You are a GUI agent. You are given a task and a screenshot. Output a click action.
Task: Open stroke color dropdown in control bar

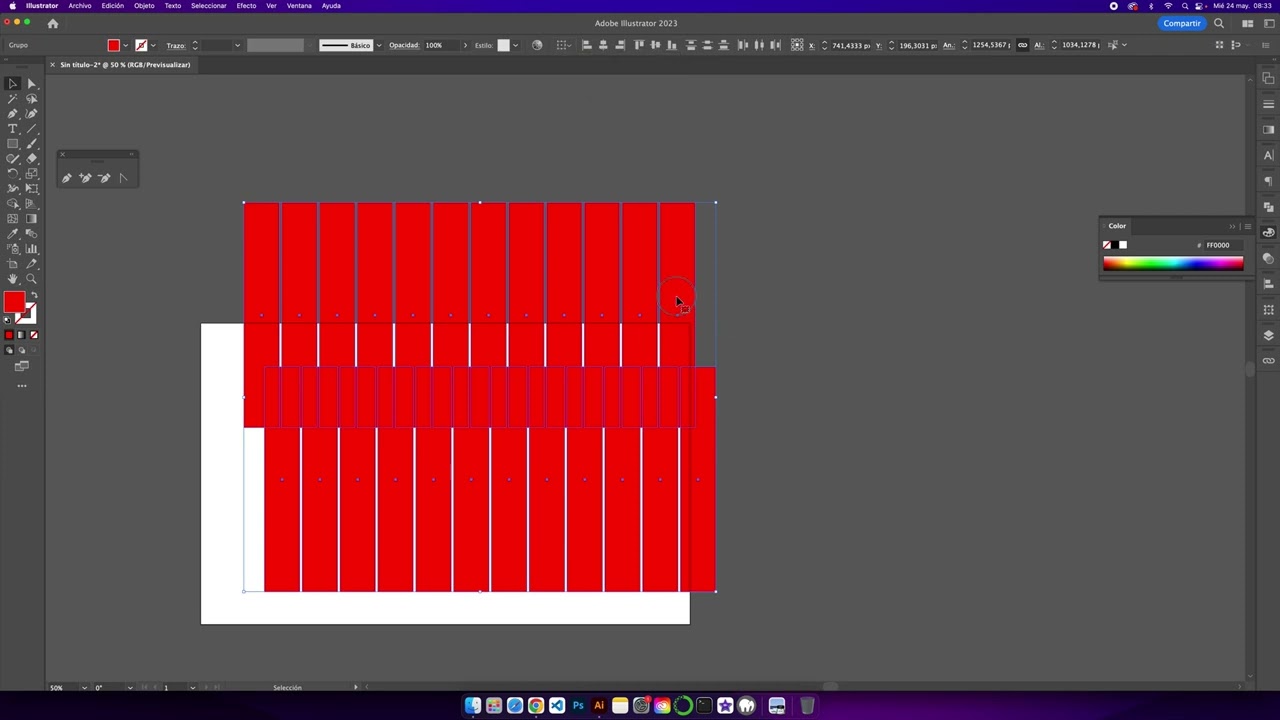click(x=153, y=45)
